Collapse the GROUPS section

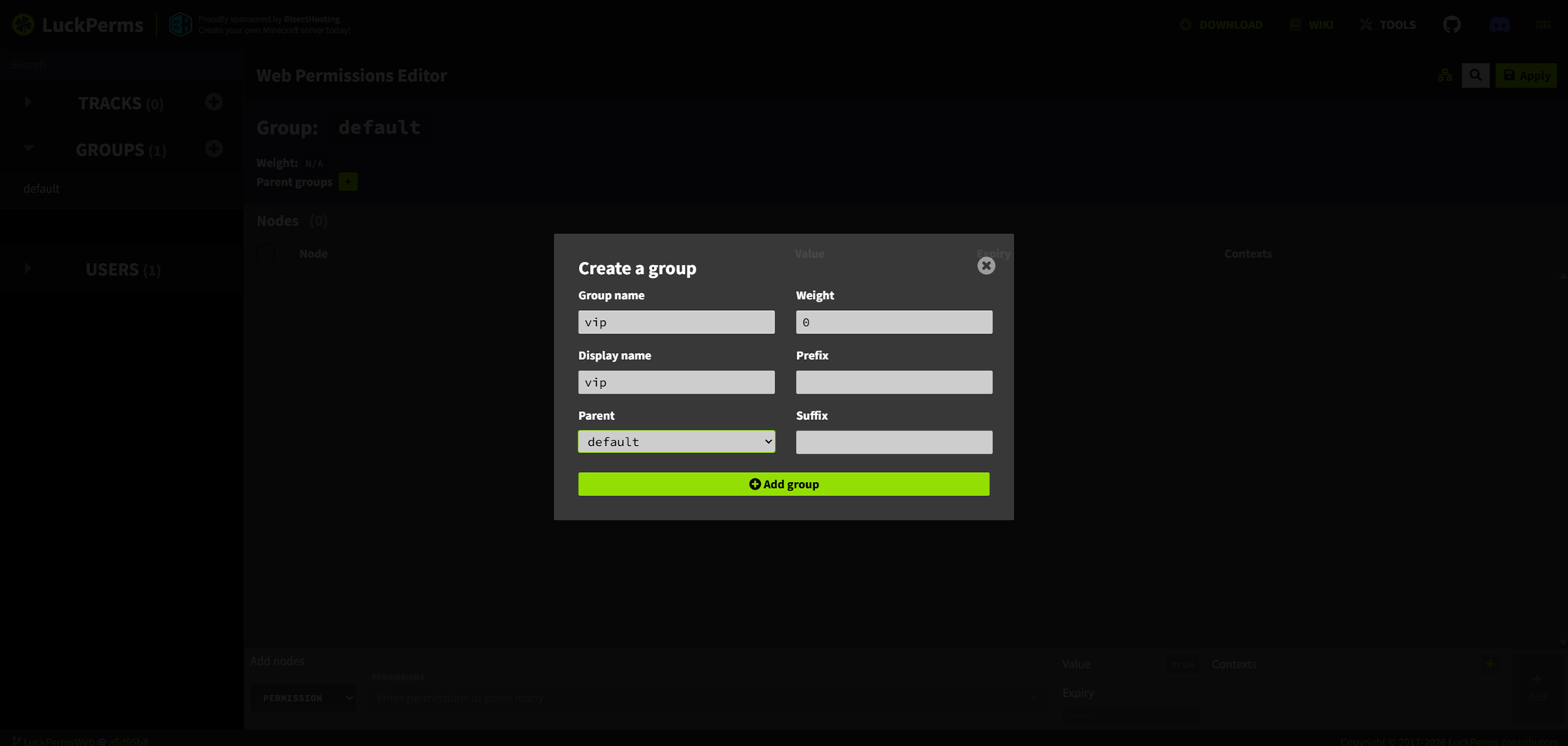[x=28, y=149]
